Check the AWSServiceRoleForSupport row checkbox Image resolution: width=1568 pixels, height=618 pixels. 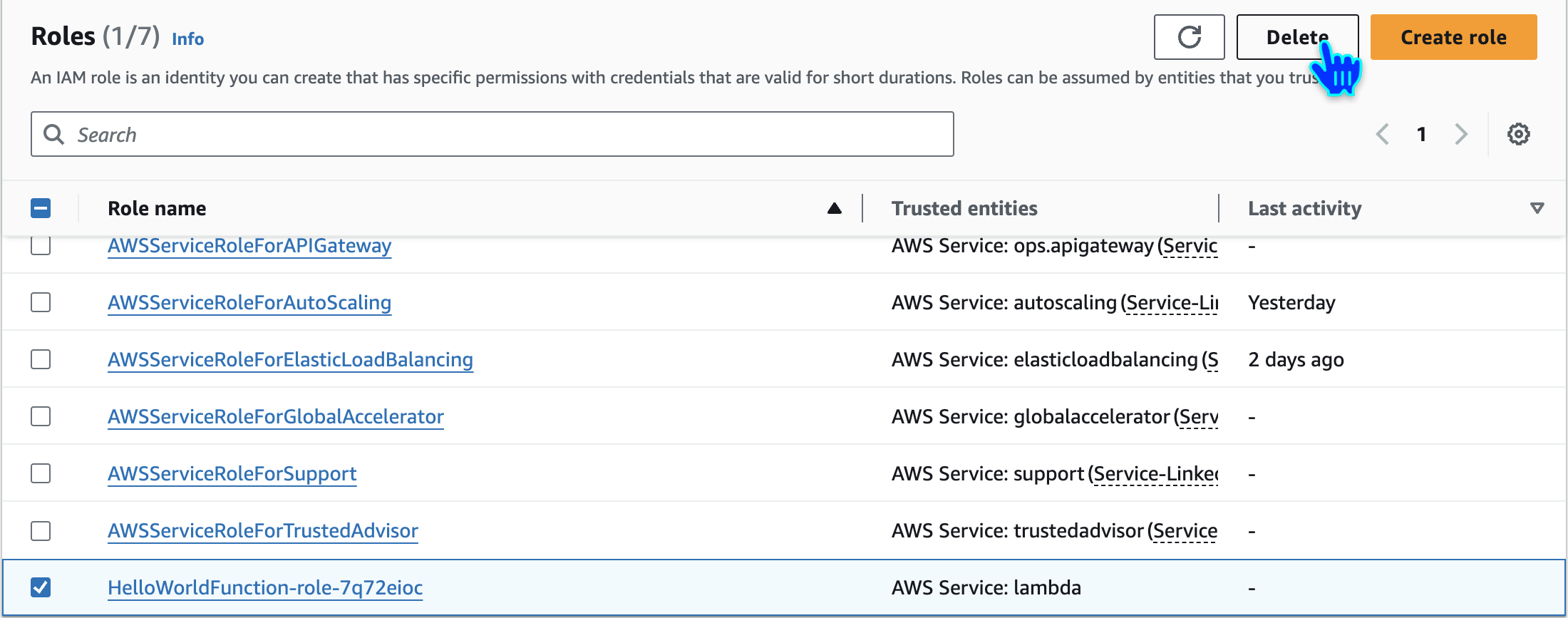[x=41, y=473]
